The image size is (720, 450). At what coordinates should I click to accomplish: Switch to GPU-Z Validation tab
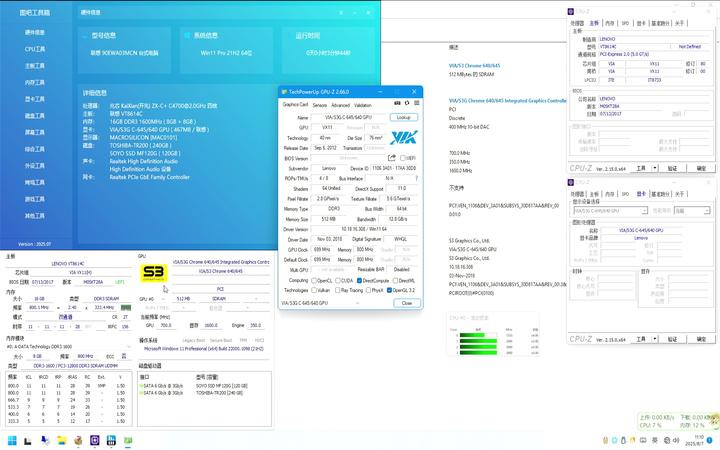pos(363,105)
